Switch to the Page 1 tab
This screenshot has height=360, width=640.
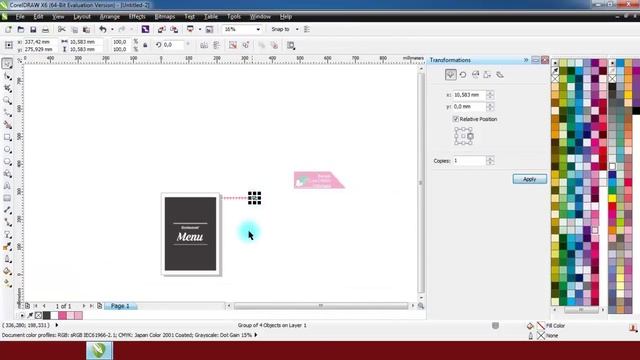pos(120,306)
